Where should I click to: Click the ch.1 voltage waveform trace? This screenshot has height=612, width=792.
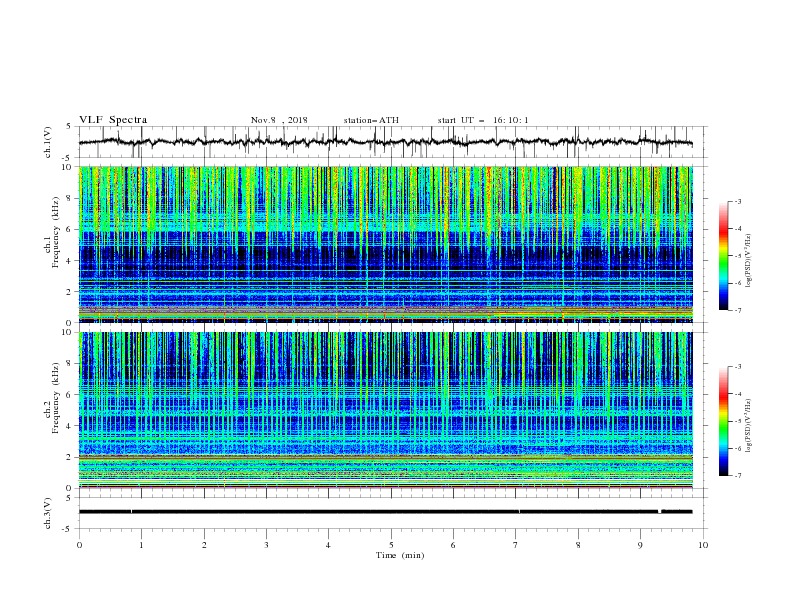(386, 142)
